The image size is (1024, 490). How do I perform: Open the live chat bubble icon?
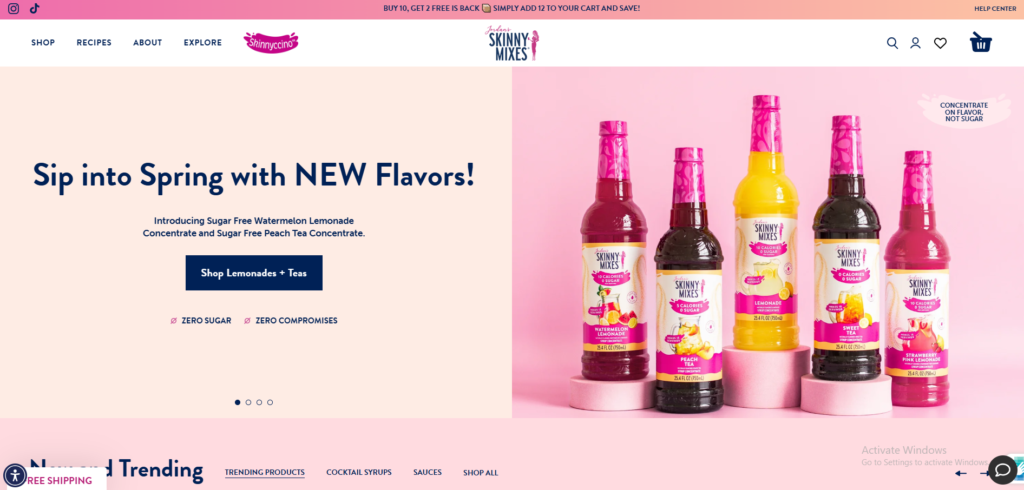tap(1002, 470)
